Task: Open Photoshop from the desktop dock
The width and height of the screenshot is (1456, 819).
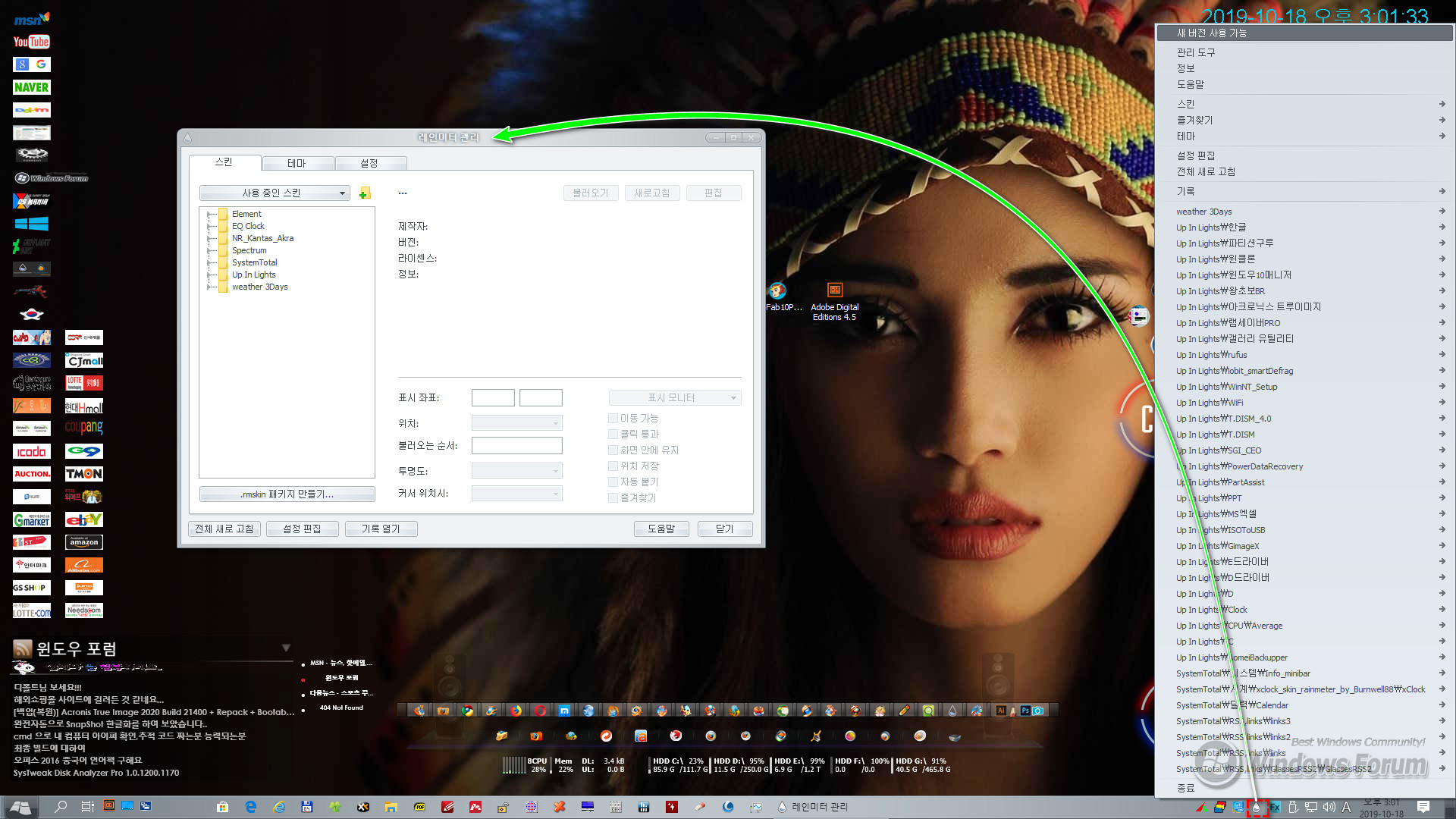Action: [1025, 711]
